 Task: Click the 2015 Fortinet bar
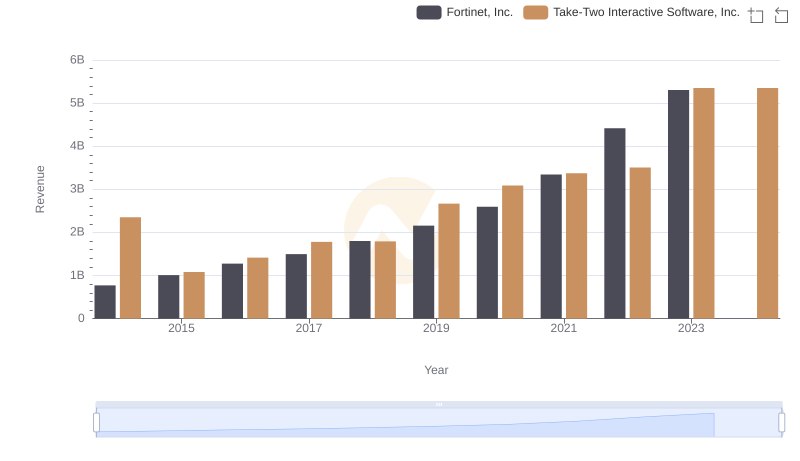[169, 297]
